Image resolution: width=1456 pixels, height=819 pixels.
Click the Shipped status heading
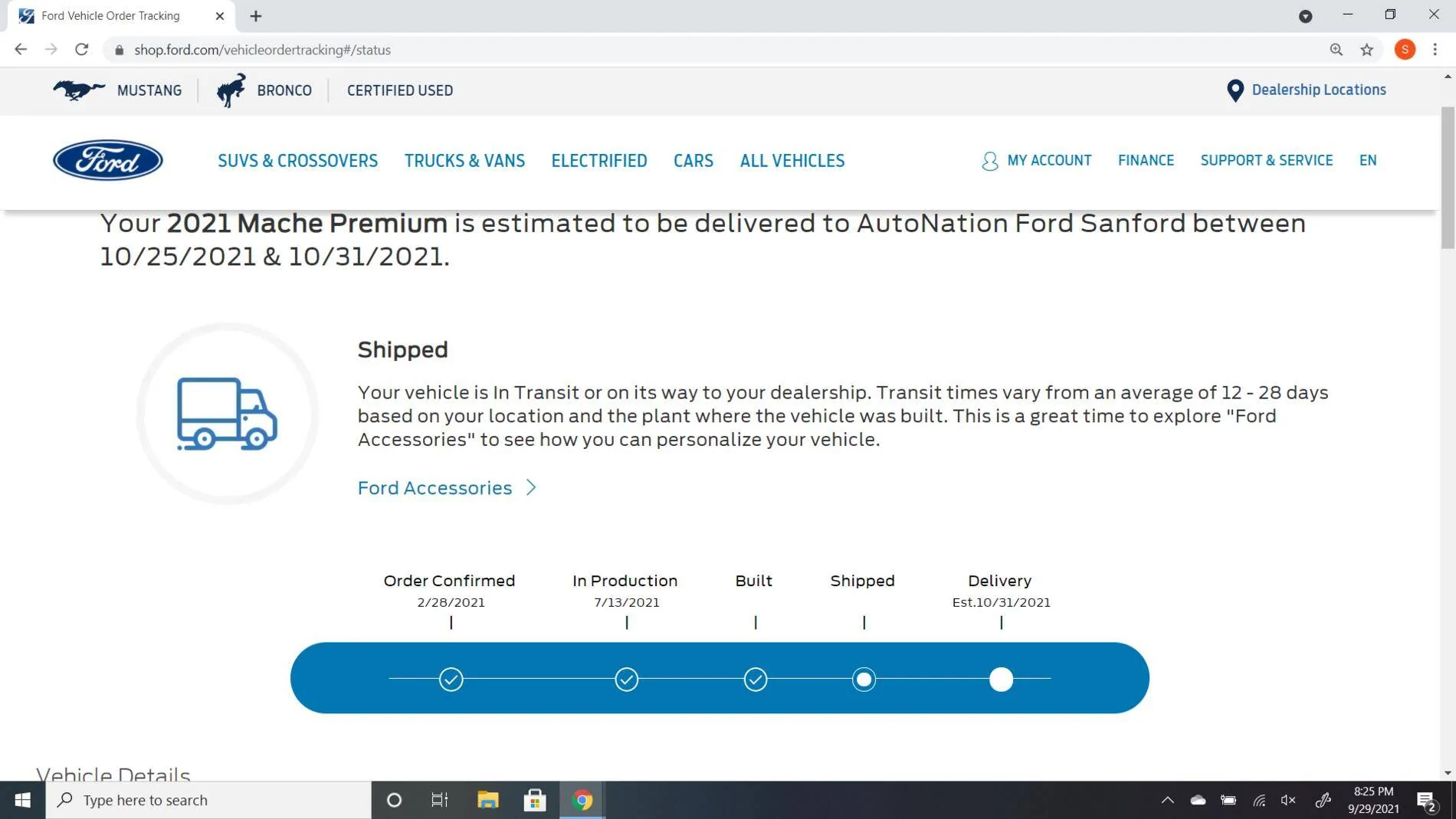(x=402, y=349)
